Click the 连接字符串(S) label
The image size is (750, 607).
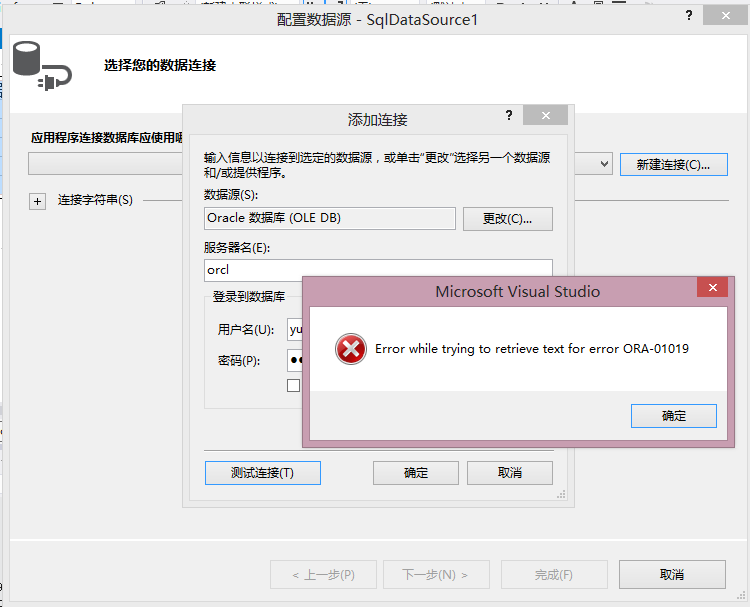pos(95,200)
